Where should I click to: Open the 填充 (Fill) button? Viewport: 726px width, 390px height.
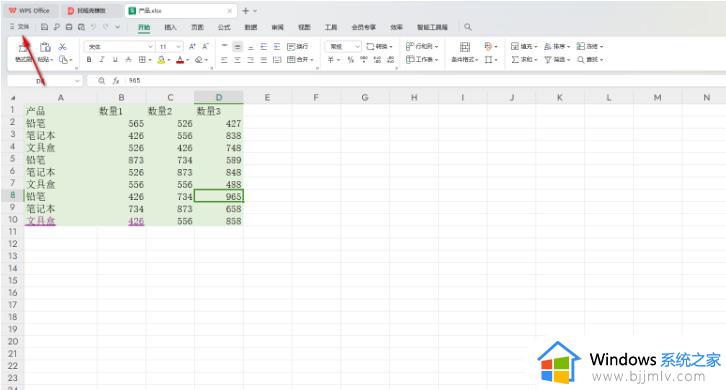click(x=524, y=46)
